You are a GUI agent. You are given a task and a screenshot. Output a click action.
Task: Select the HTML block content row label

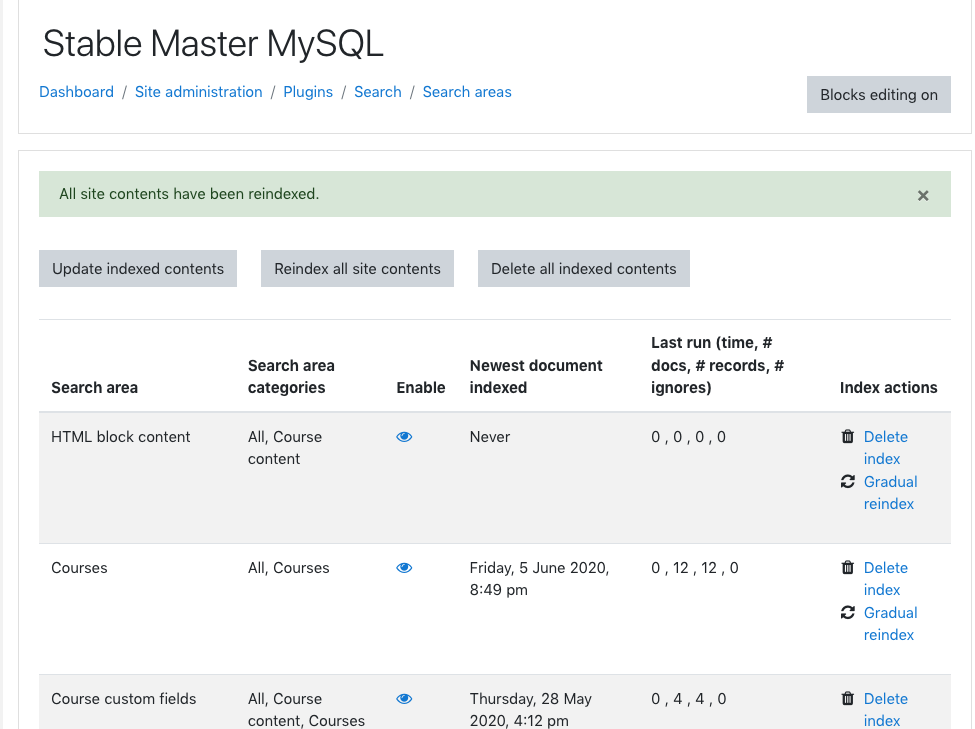pos(121,437)
